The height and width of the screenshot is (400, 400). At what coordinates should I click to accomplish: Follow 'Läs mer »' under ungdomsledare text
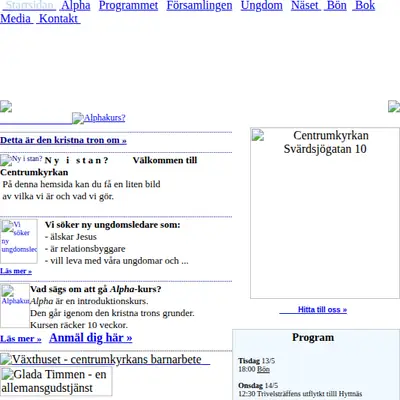coord(16,271)
